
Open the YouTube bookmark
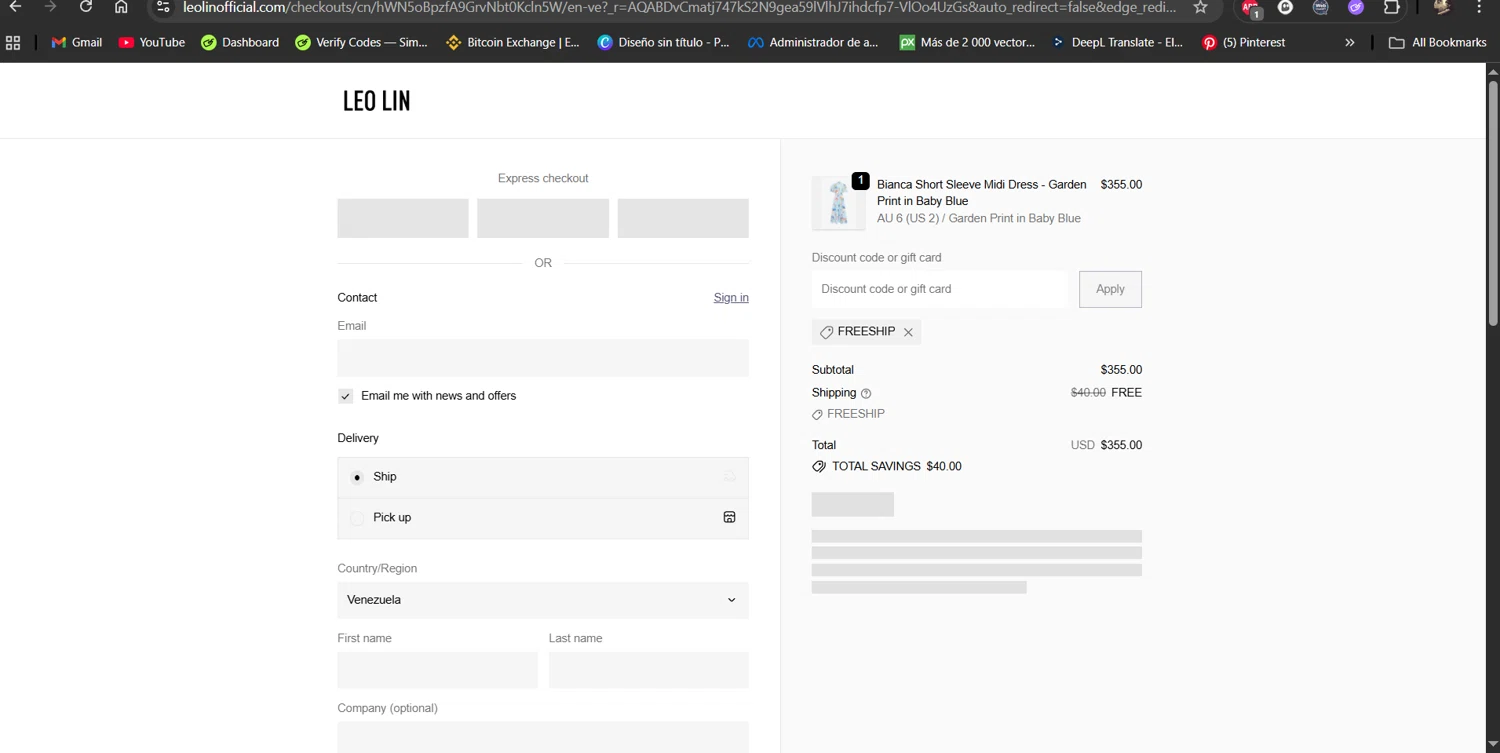pos(152,43)
